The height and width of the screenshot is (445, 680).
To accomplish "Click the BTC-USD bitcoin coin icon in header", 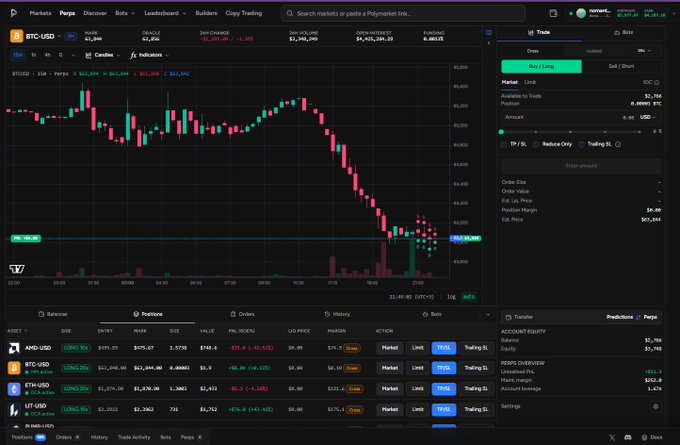I will coord(16,36).
